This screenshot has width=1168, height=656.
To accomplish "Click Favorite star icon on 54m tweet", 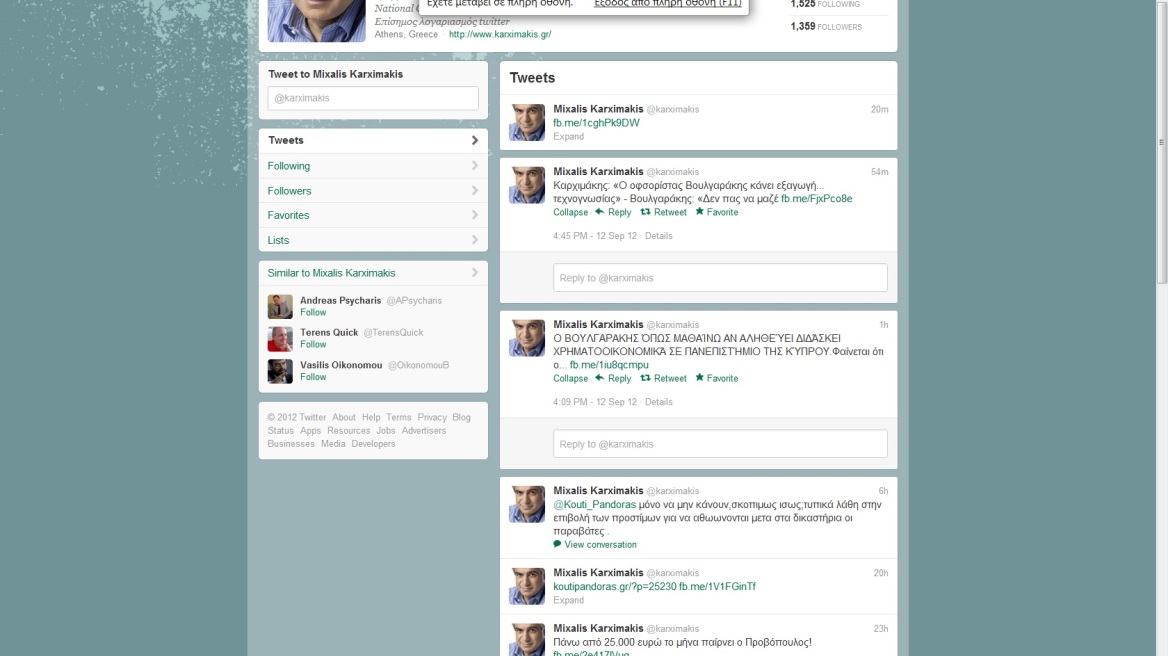I will [700, 212].
